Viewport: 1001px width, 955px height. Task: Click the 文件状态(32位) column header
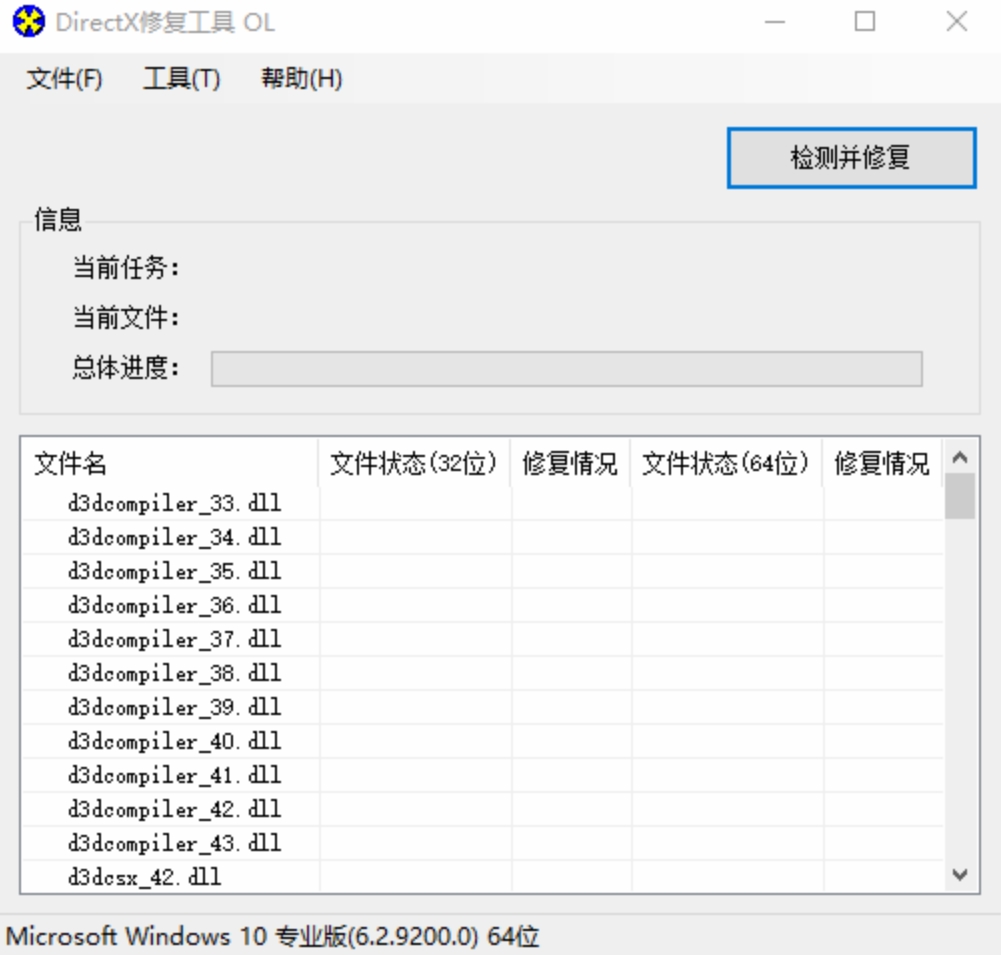(x=414, y=464)
